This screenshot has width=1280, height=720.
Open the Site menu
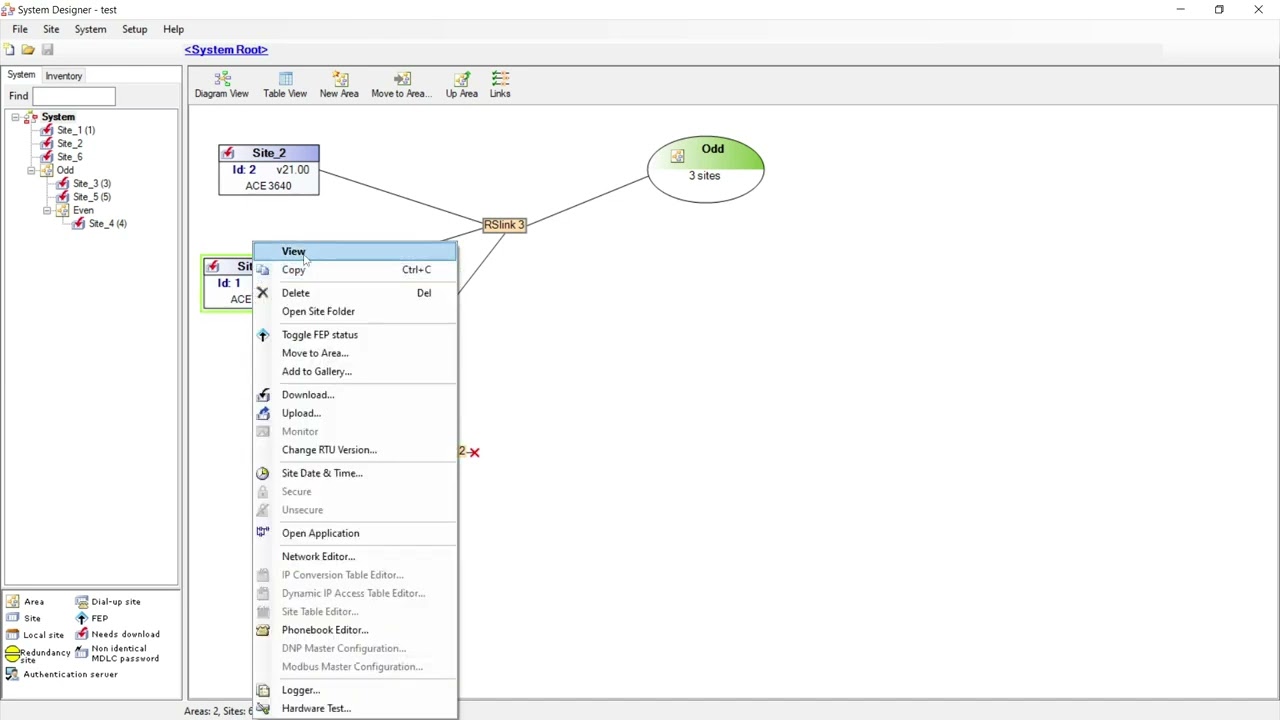[x=51, y=29]
